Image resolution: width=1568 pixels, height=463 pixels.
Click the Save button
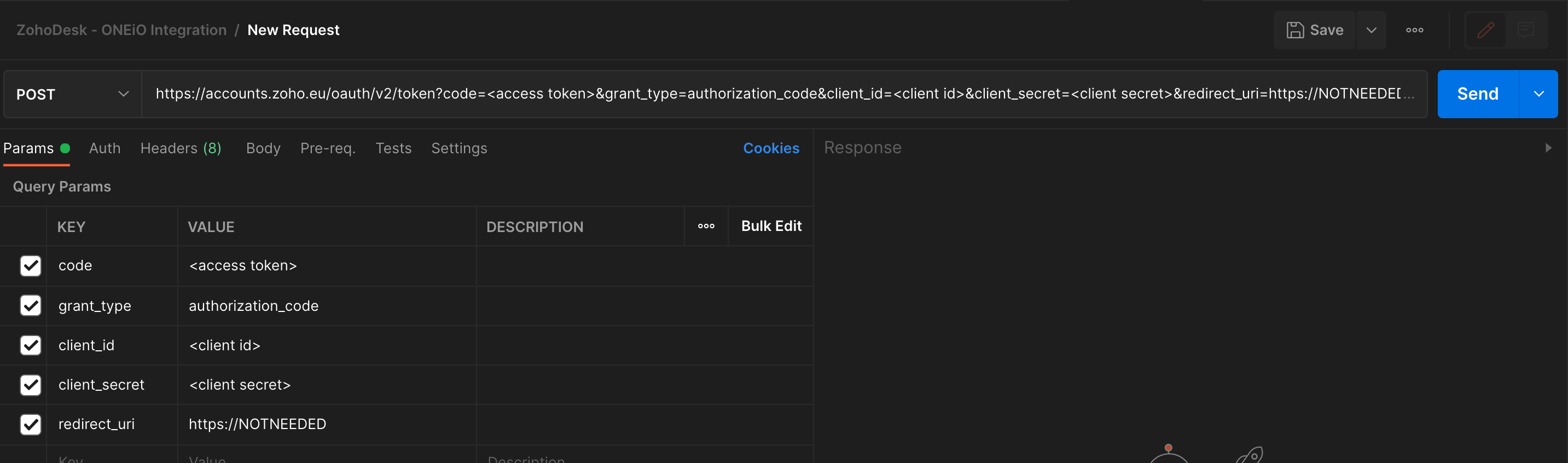1314,30
